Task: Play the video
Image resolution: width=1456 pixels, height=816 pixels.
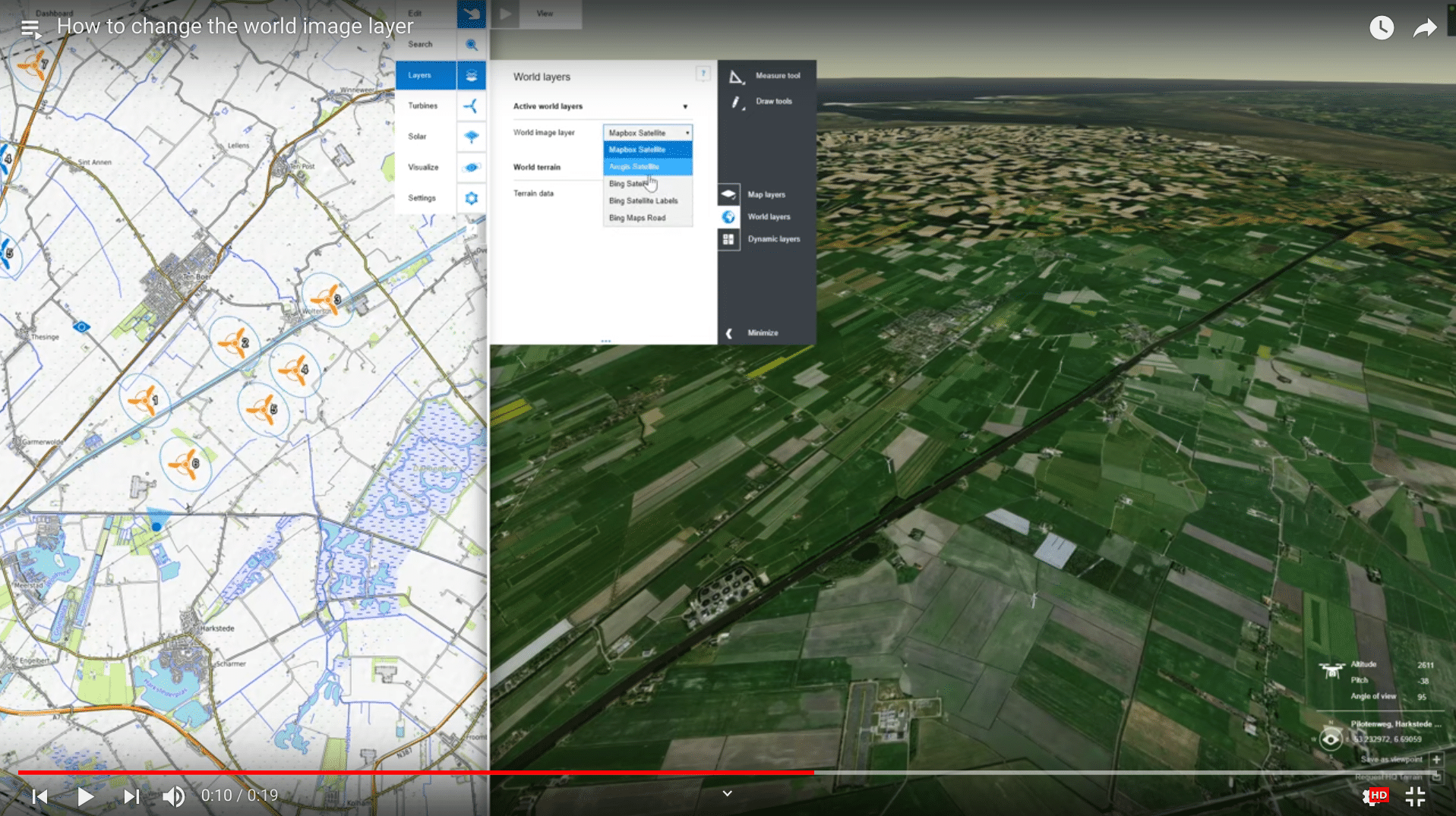Action: pyautogui.click(x=85, y=796)
